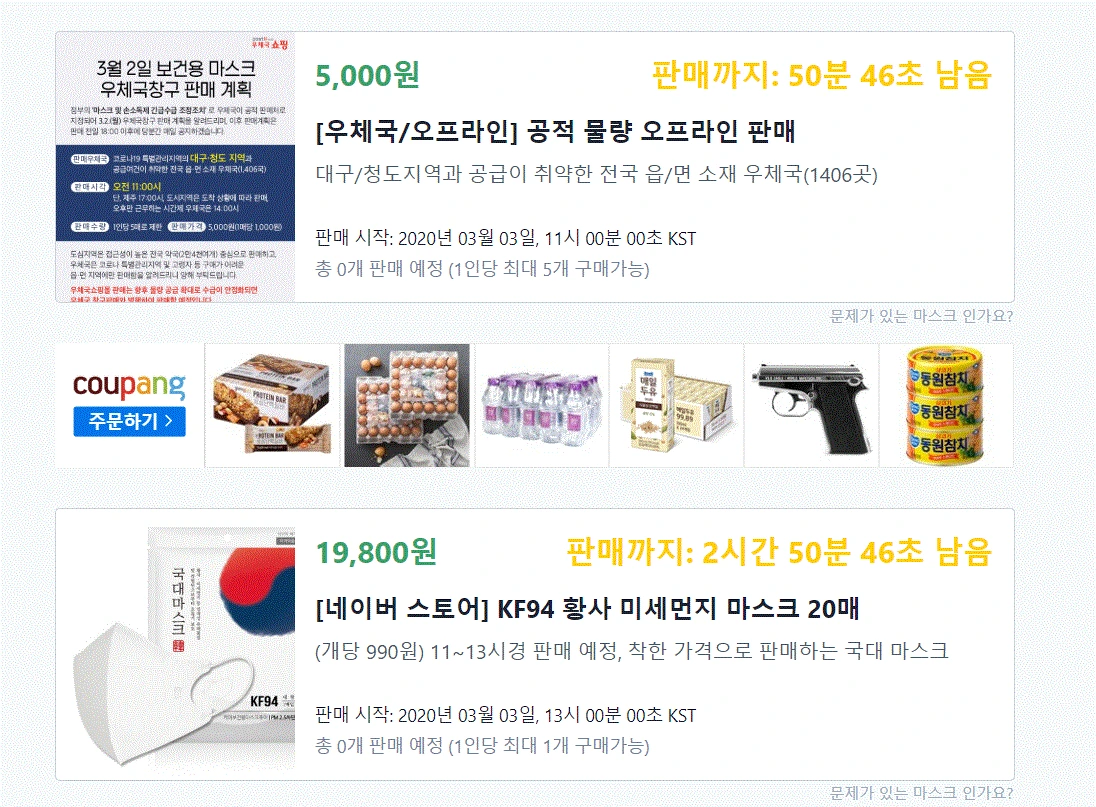
Task: Click the 대구/청도지역 우체국 description text
Action: [x=596, y=174]
